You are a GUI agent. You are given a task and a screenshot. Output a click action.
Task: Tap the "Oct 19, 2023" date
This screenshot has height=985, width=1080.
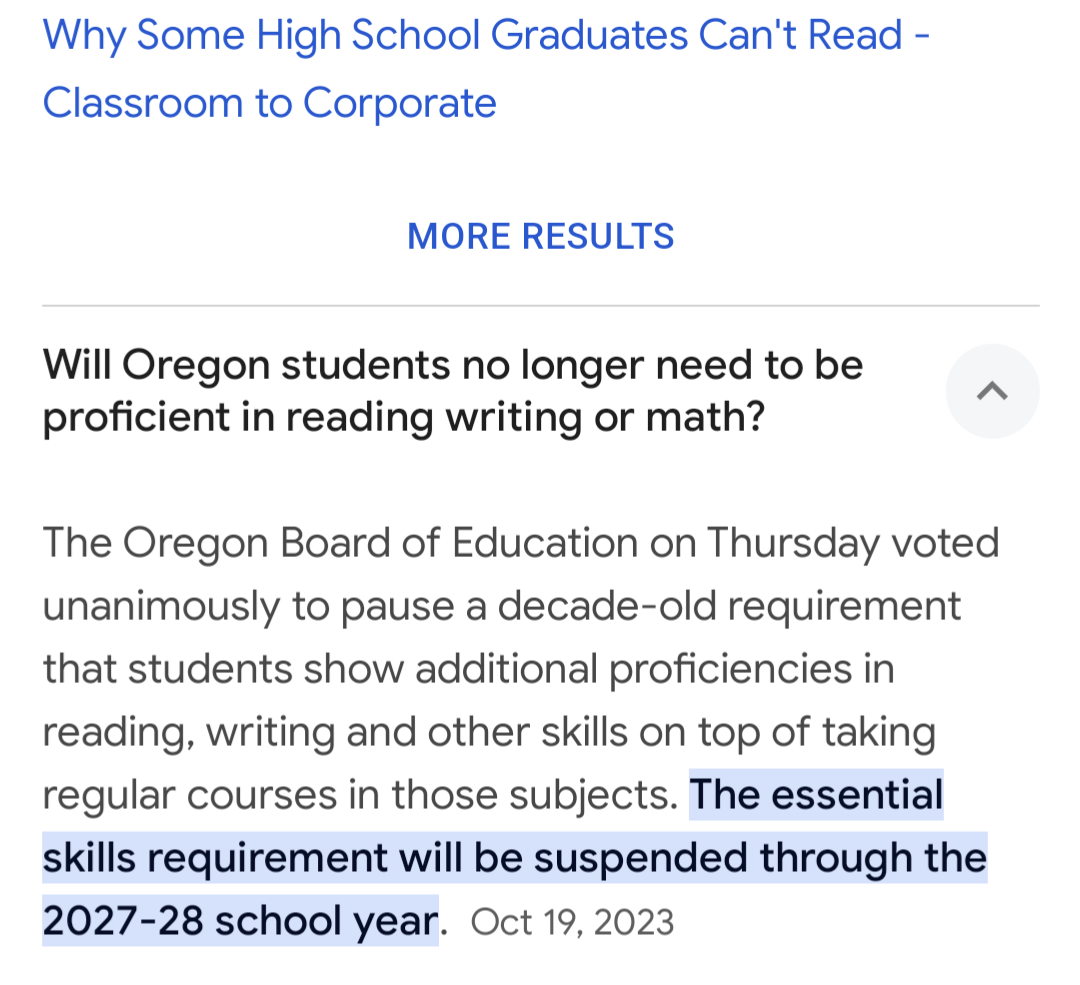coord(572,922)
